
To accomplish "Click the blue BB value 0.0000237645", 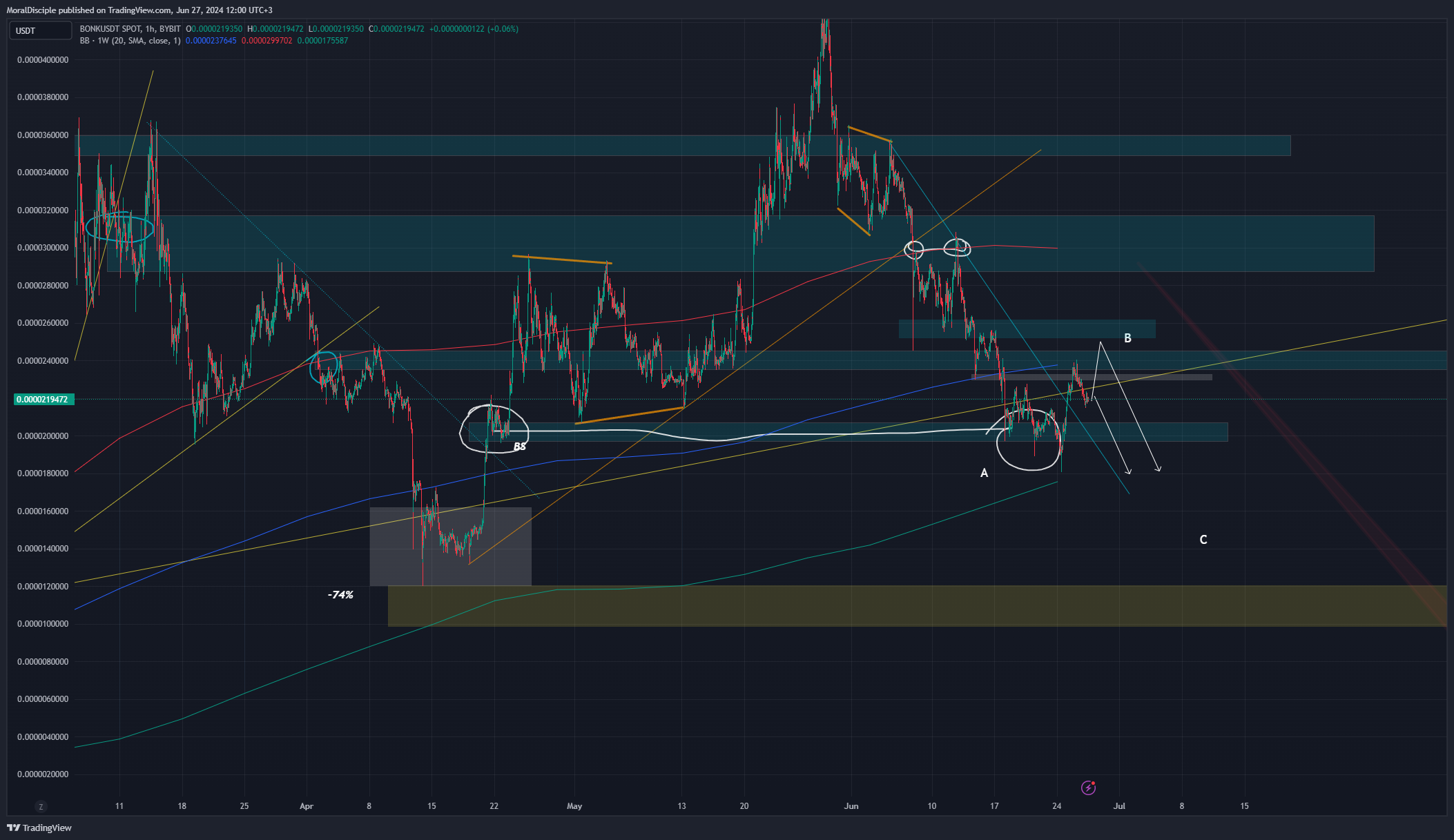I will click(211, 41).
